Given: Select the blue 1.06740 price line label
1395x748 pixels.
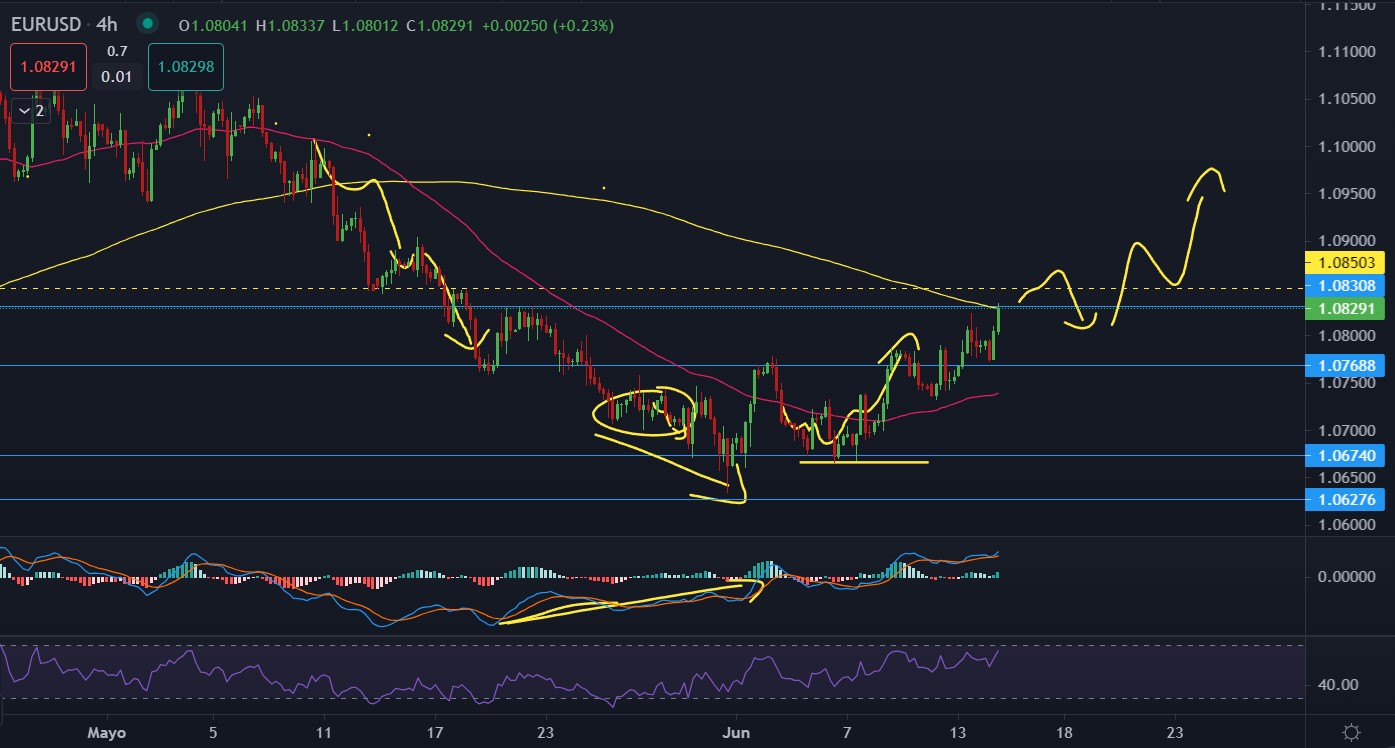Looking at the screenshot, I should [x=1345, y=455].
